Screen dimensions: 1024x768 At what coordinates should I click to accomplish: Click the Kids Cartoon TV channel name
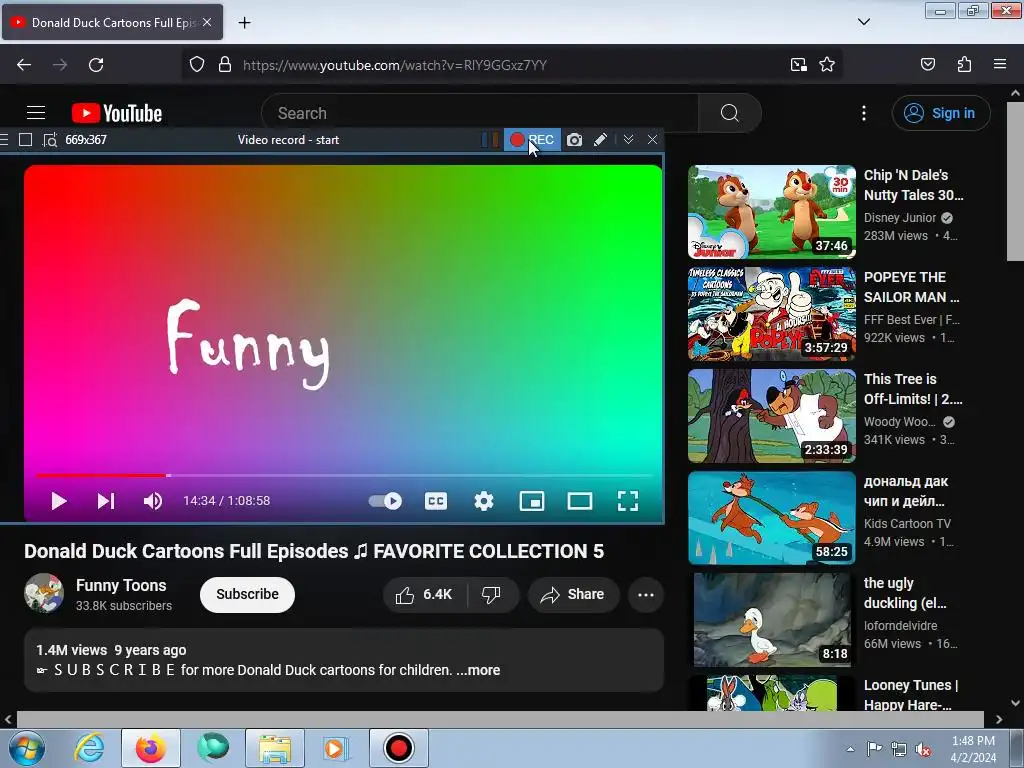pyautogui.click(x=907, y=523)
